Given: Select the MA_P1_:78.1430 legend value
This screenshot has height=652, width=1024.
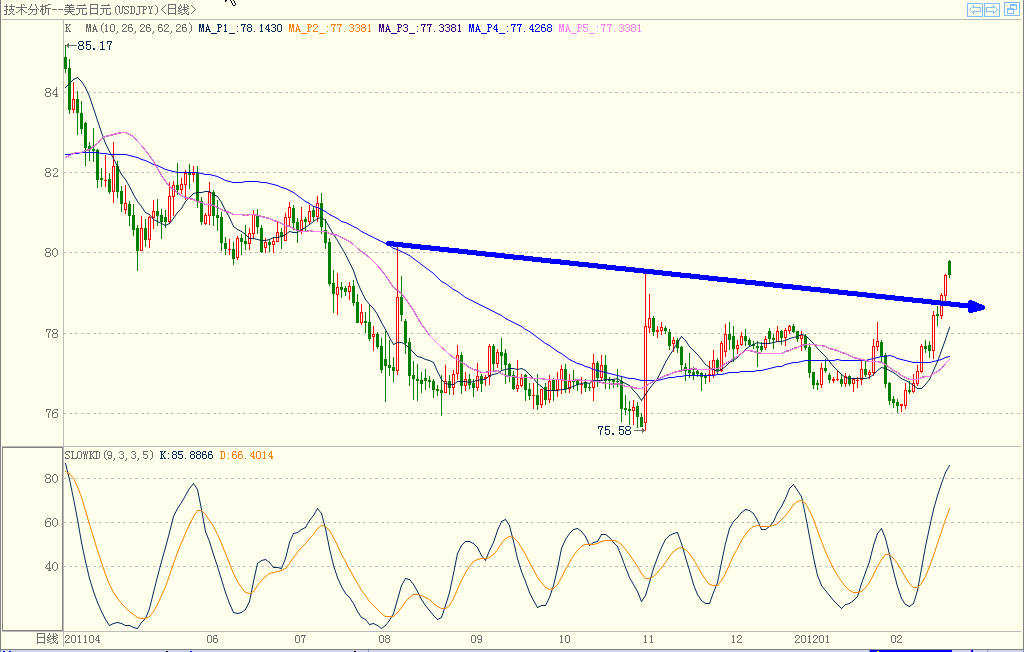Looking at the screenshot, I should click(240, 28).
